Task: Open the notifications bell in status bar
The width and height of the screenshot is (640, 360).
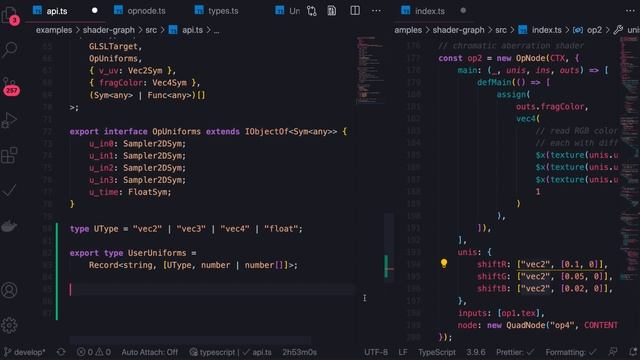Action: click(632, 352)
